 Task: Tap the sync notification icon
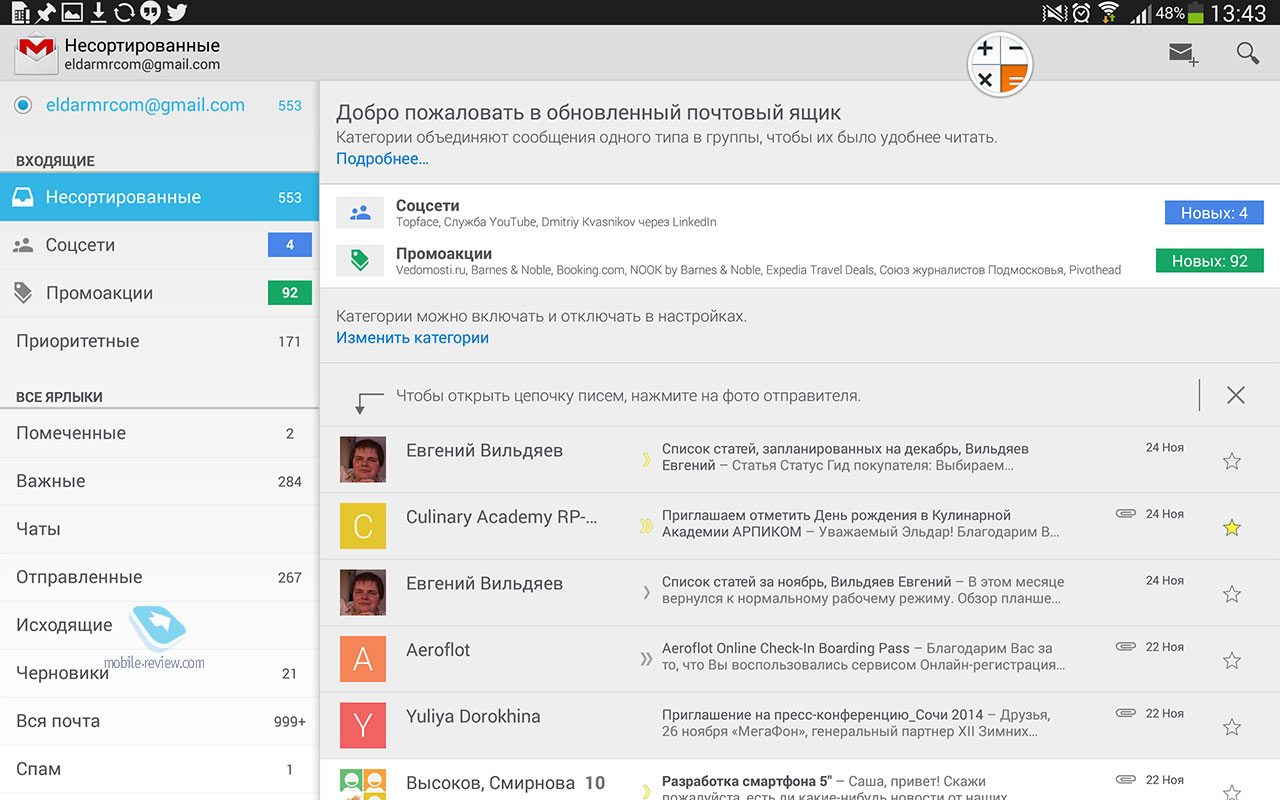124,12
